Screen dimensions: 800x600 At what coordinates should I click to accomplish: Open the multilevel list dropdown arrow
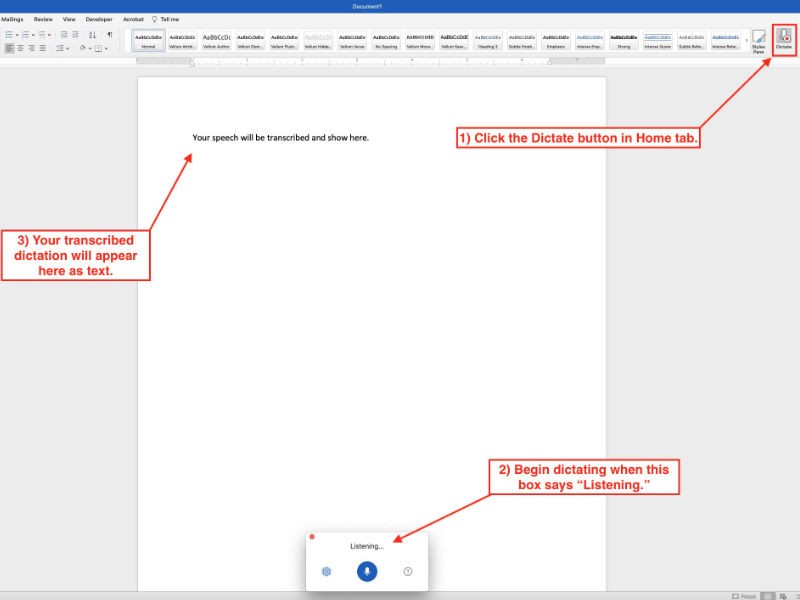coord(49,34)
